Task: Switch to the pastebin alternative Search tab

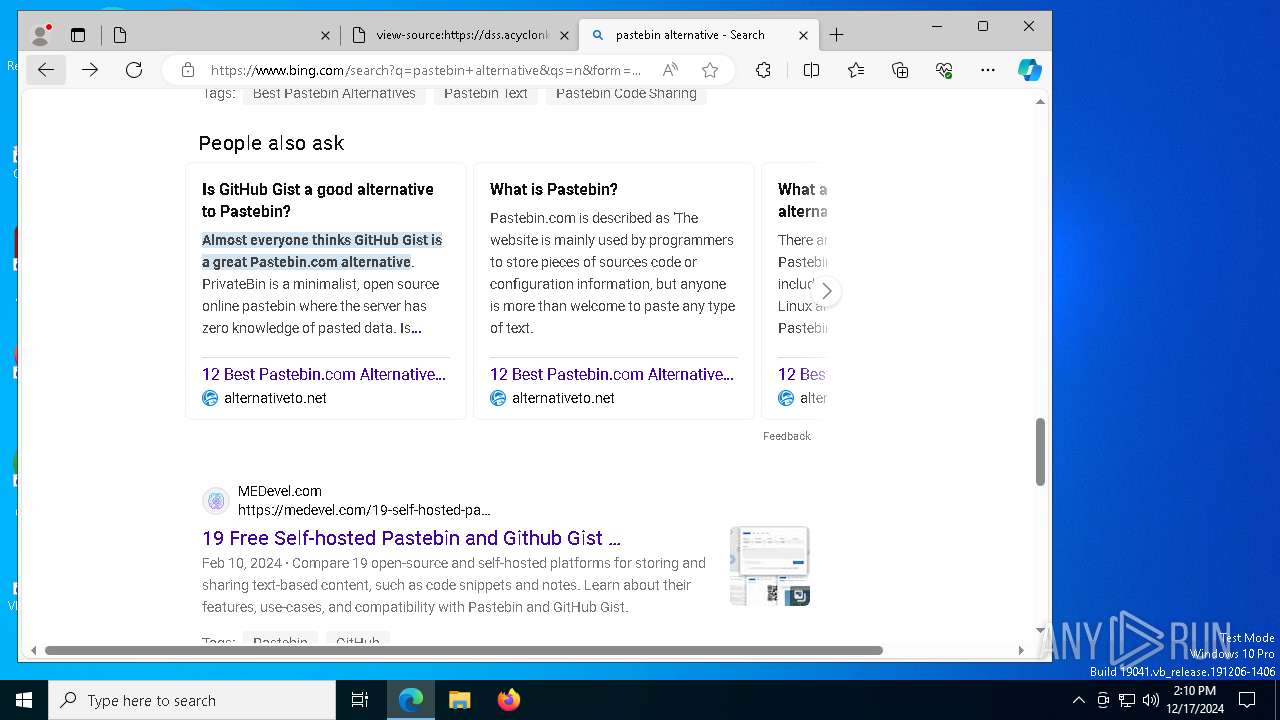Action: click(700, 35)
